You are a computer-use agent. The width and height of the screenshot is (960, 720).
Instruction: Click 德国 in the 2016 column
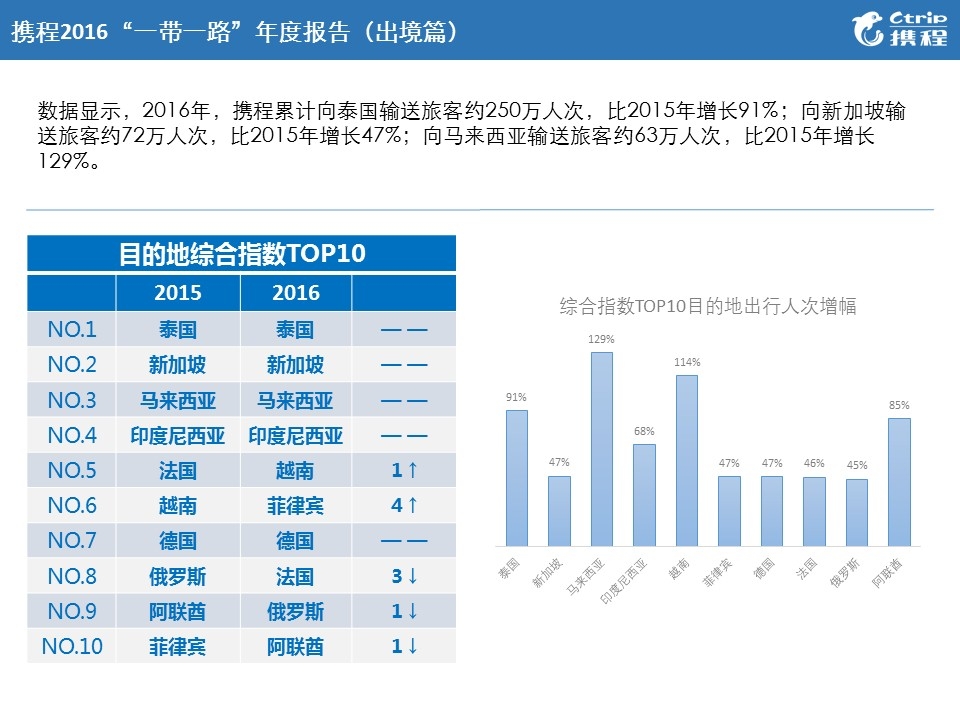pyautogui.click(x=295, y=541)
